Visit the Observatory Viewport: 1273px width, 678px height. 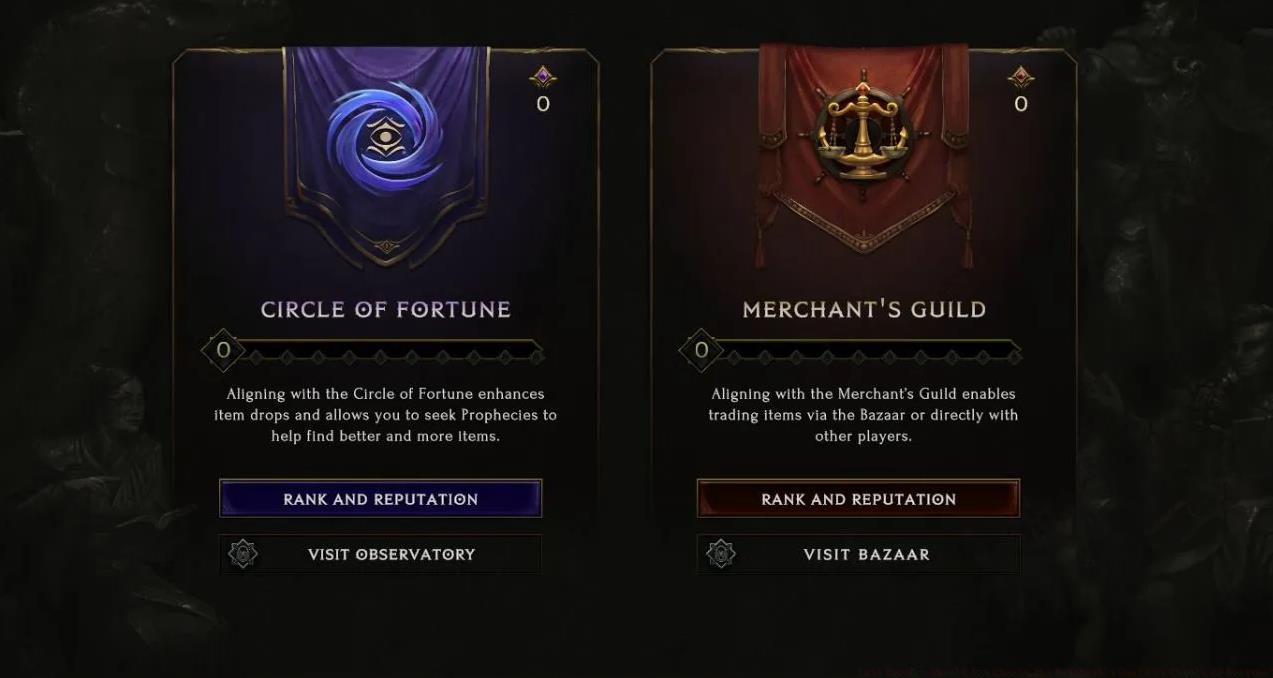pos(391,554)
